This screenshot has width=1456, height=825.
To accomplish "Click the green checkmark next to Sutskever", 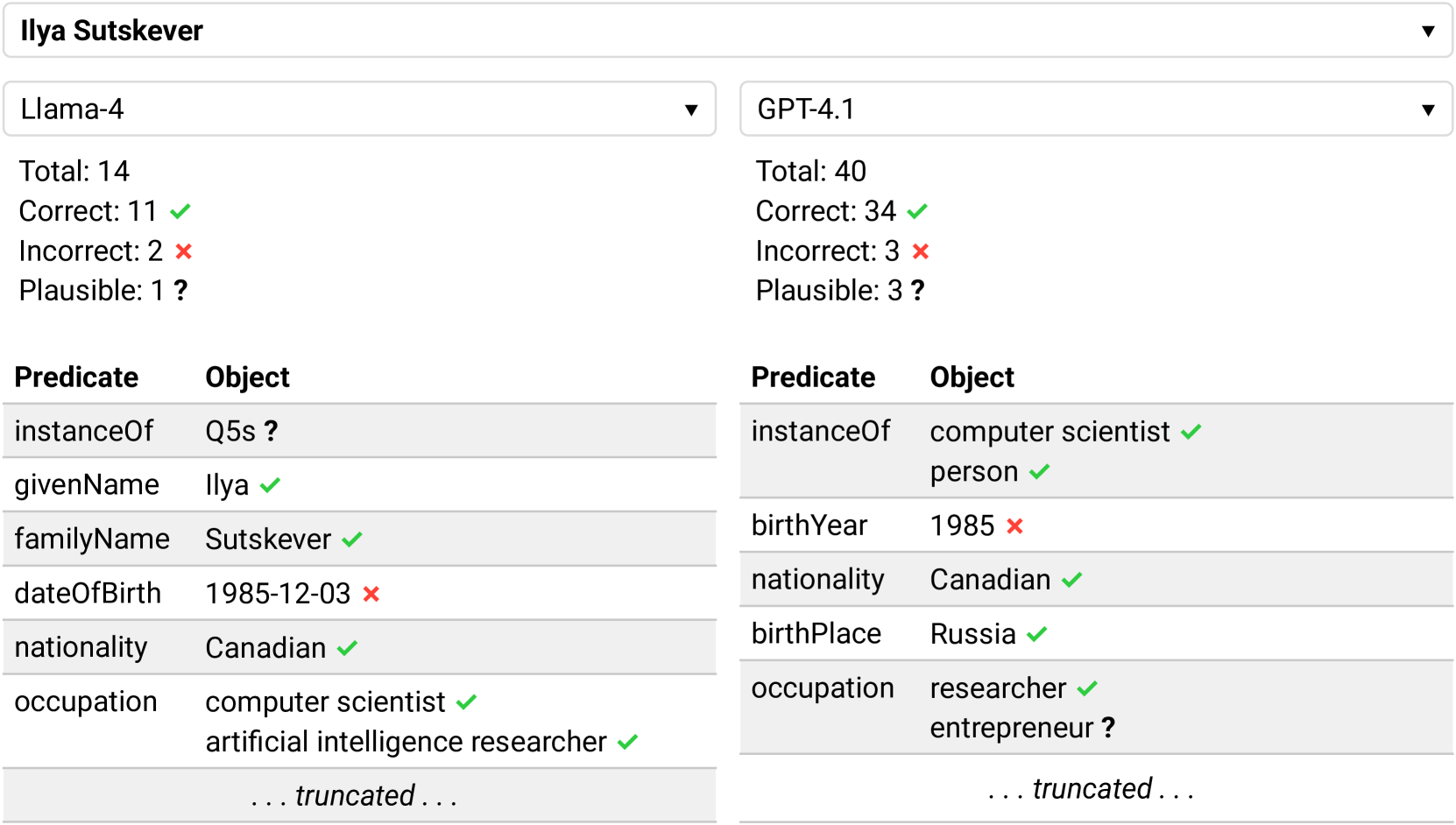I will click(352, 539).
